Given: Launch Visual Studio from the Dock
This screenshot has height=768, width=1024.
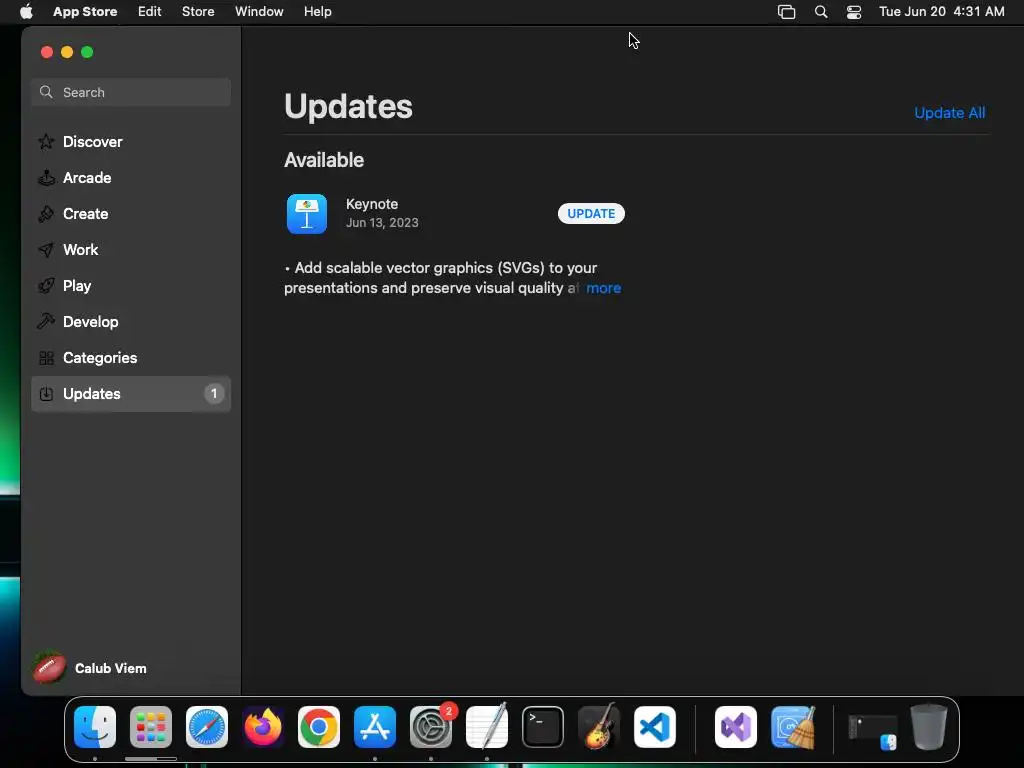Looking at the screenshot, I should [x=736, y=727].
